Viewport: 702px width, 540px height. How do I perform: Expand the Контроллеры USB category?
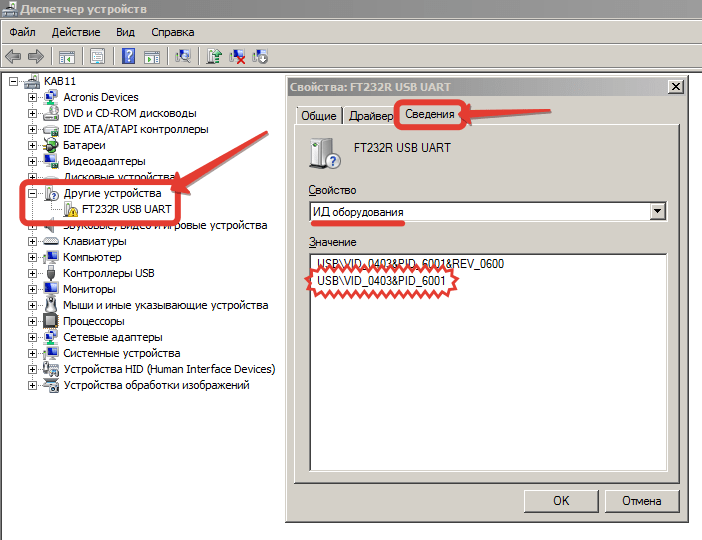33,273
